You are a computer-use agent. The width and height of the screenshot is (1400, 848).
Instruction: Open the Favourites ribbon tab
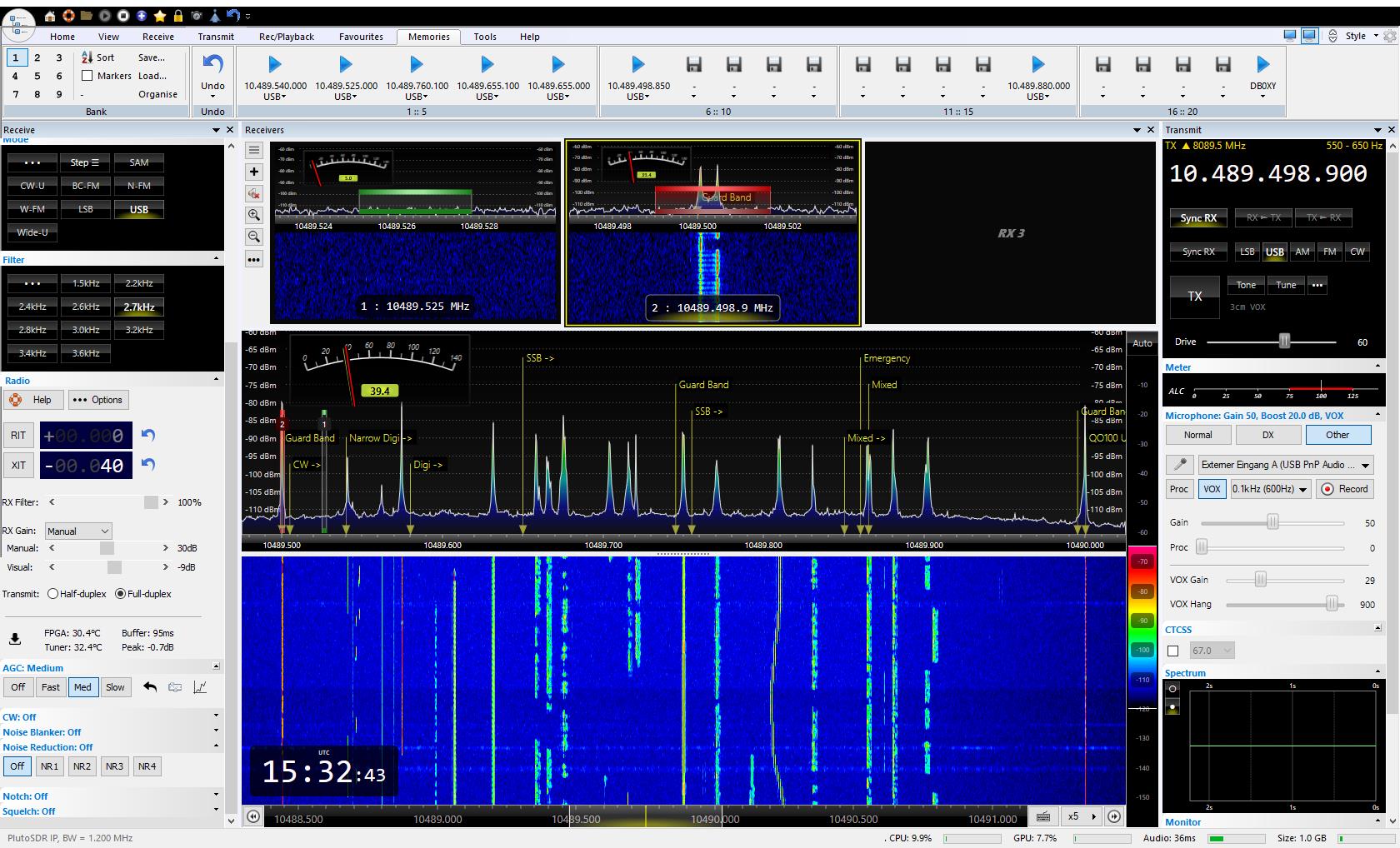[x=361, y=37]
